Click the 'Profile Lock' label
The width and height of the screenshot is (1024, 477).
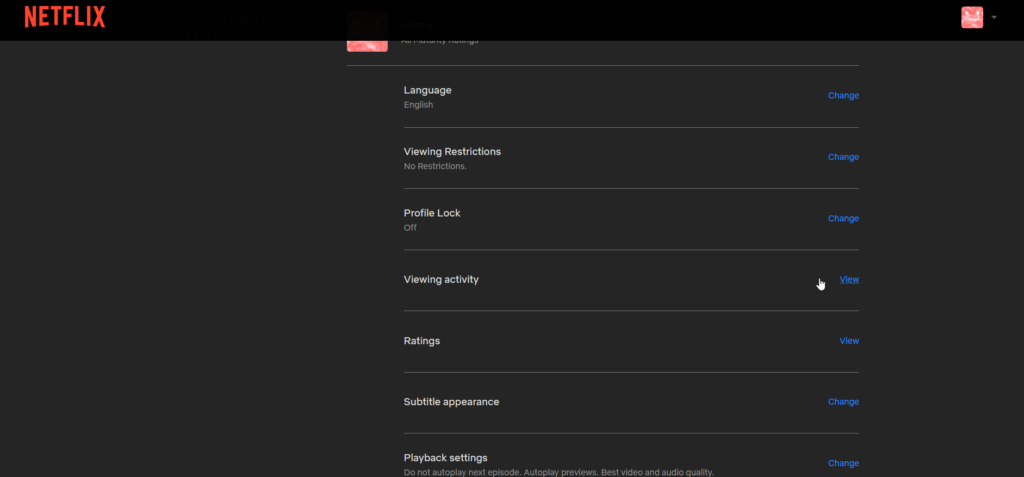coord(432,213)
